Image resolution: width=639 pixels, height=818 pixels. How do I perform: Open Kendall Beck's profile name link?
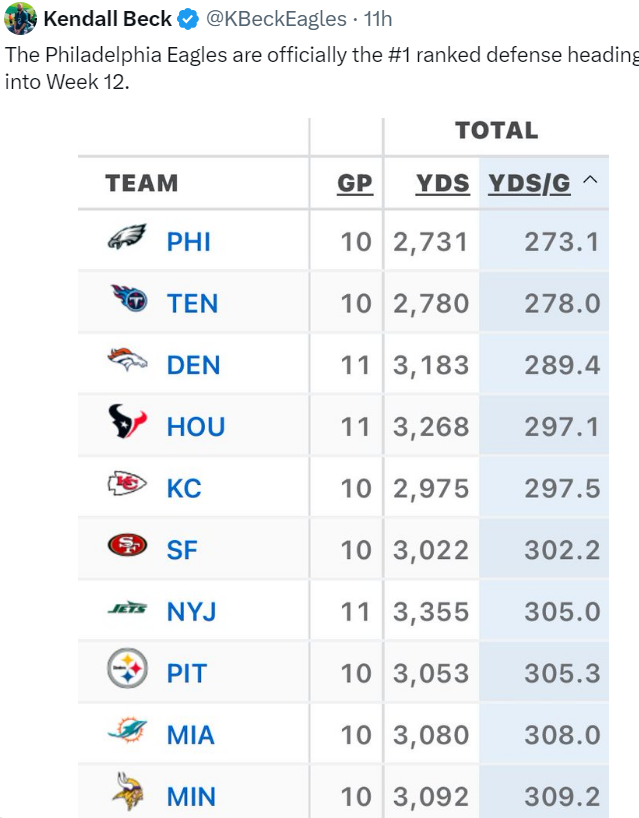[108, 18]
